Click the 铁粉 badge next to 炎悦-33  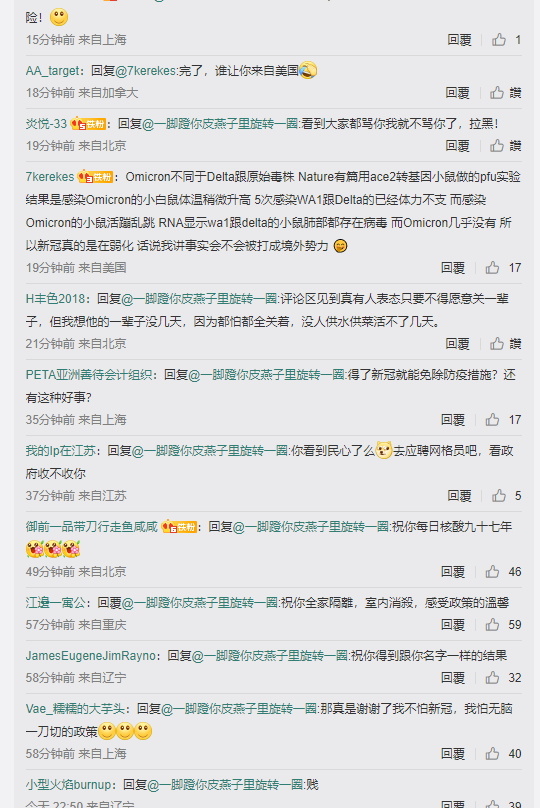tap(88, 124)
